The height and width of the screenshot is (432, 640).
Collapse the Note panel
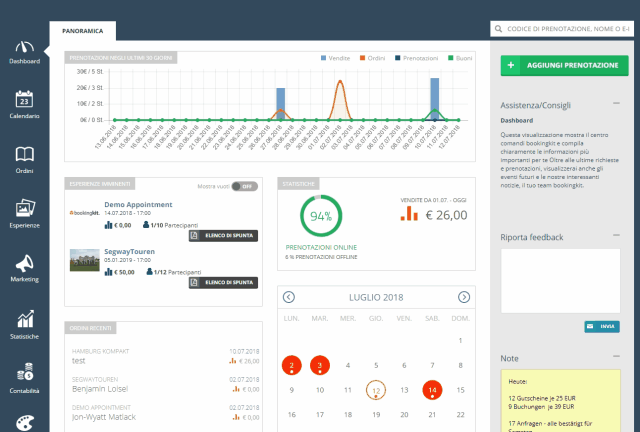616,356
